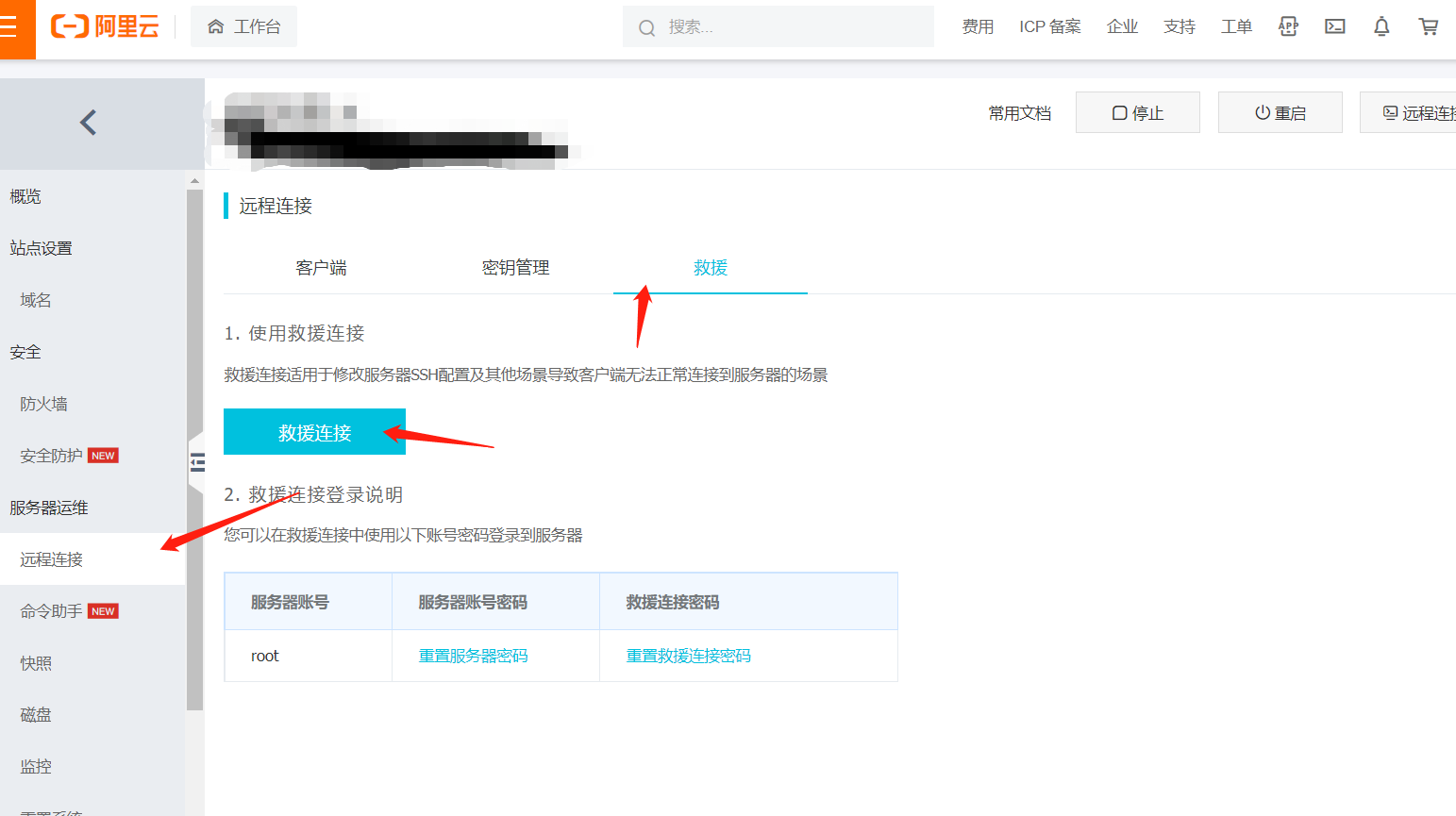Open notifications bell icon
Viewport: 1456px width, 816px height.
click(1381, 26)
